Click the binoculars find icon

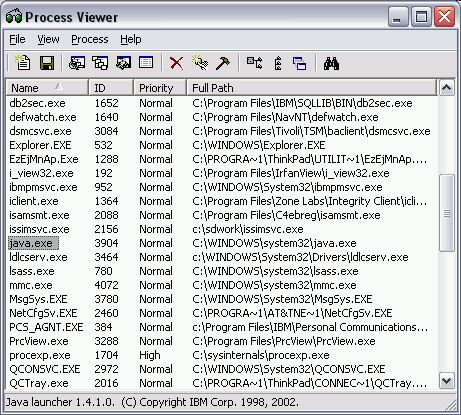click(331, 63)
